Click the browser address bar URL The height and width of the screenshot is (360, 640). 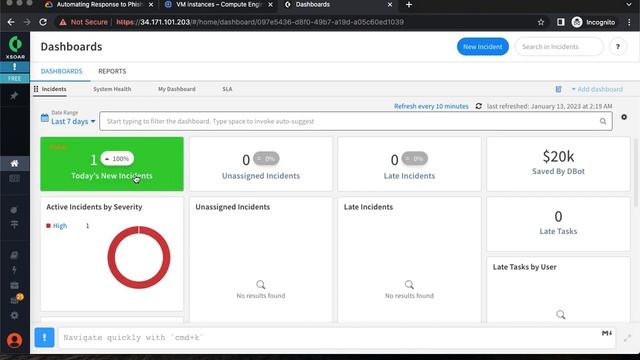pyautogui.click(x=260, y=22)
